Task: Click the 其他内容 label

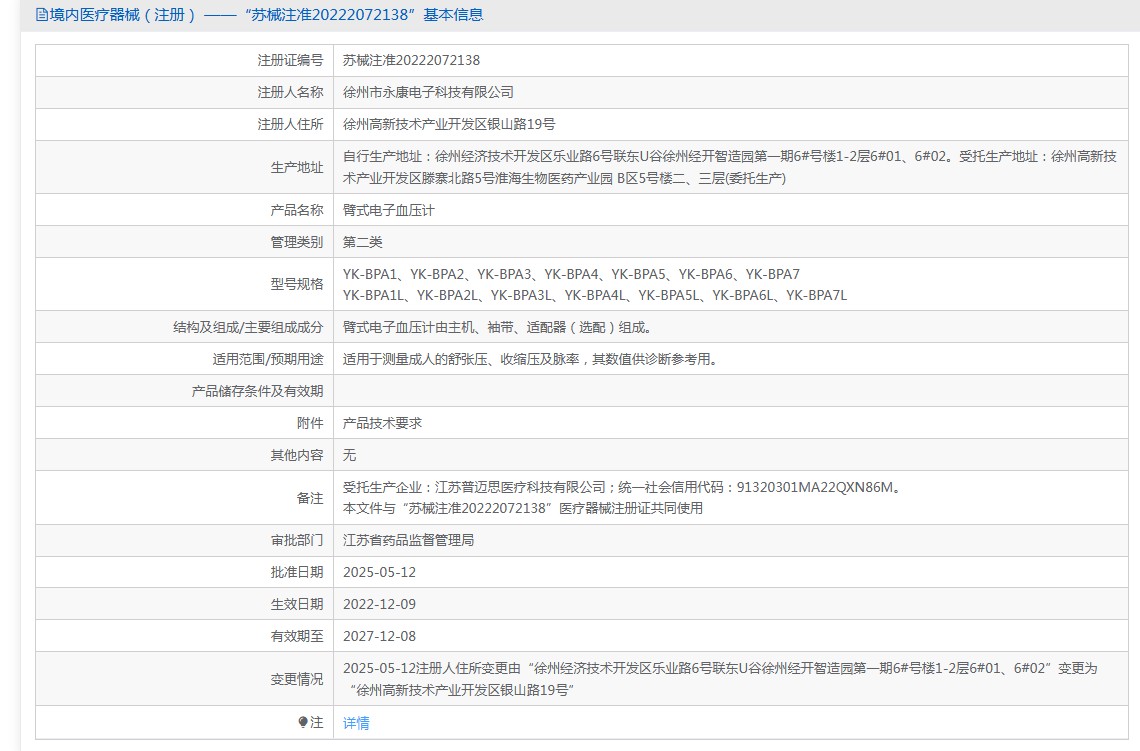Action: (297, 455)
